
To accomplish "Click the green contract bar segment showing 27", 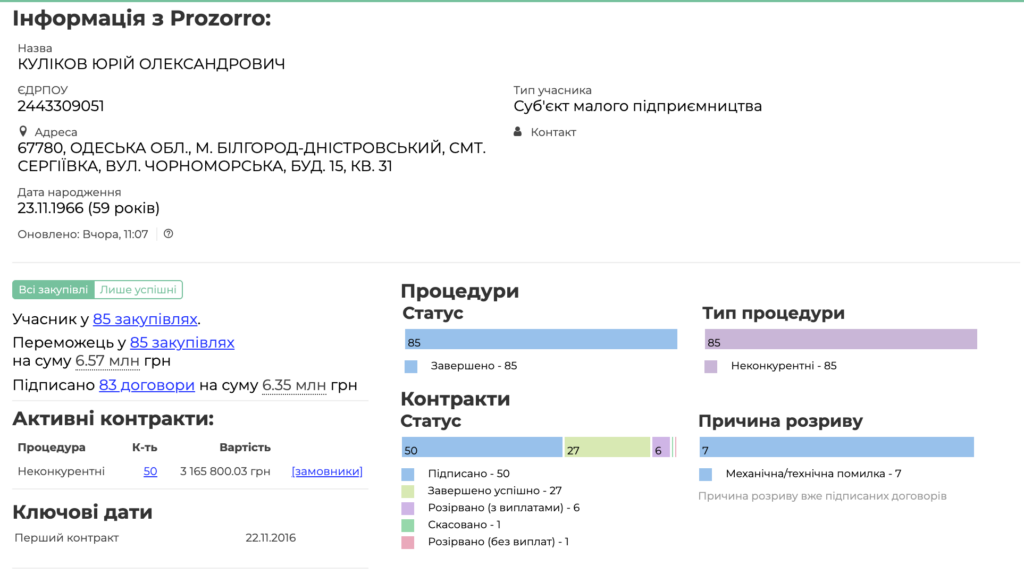I will 607,448.
